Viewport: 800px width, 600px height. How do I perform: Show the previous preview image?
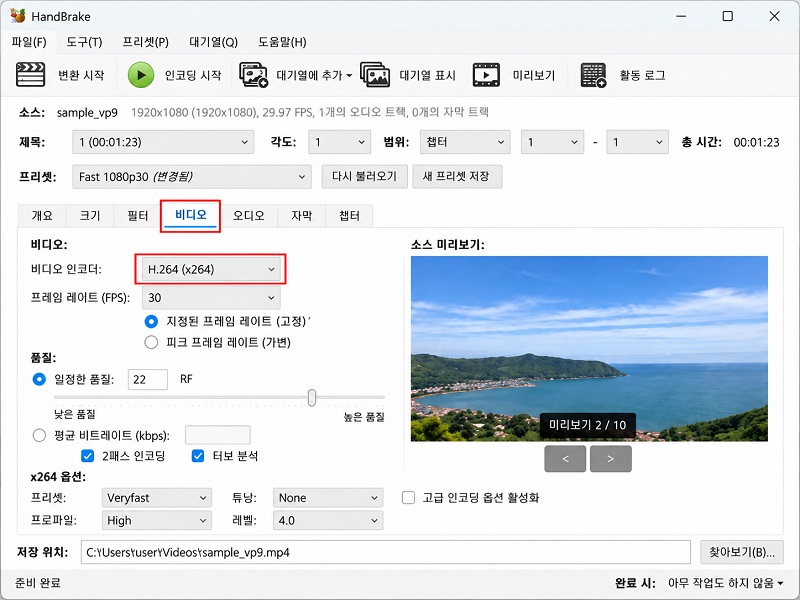565,459
